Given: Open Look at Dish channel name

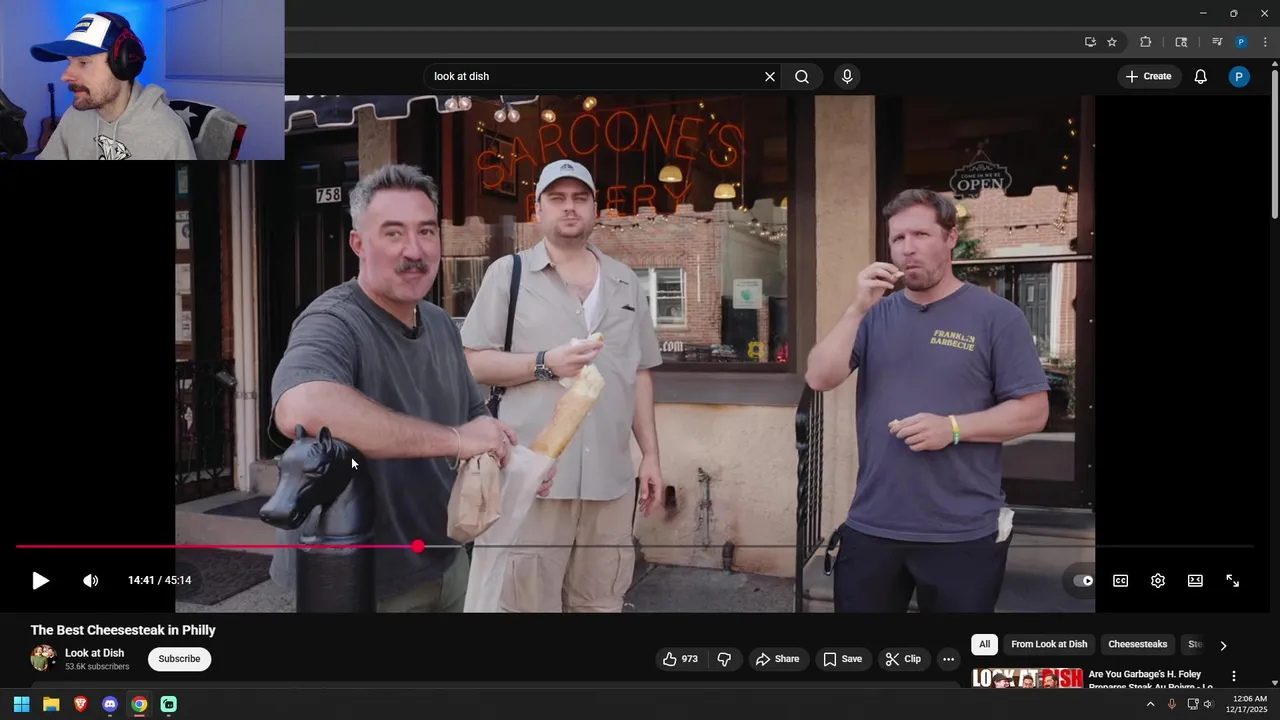Looking at the screenshot, I should [95, 653].
